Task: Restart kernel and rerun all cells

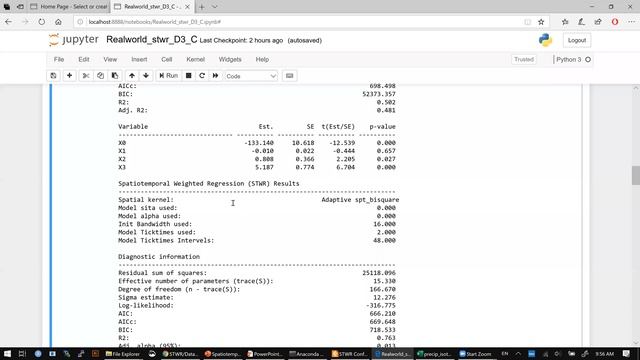Action: (215, 76)
